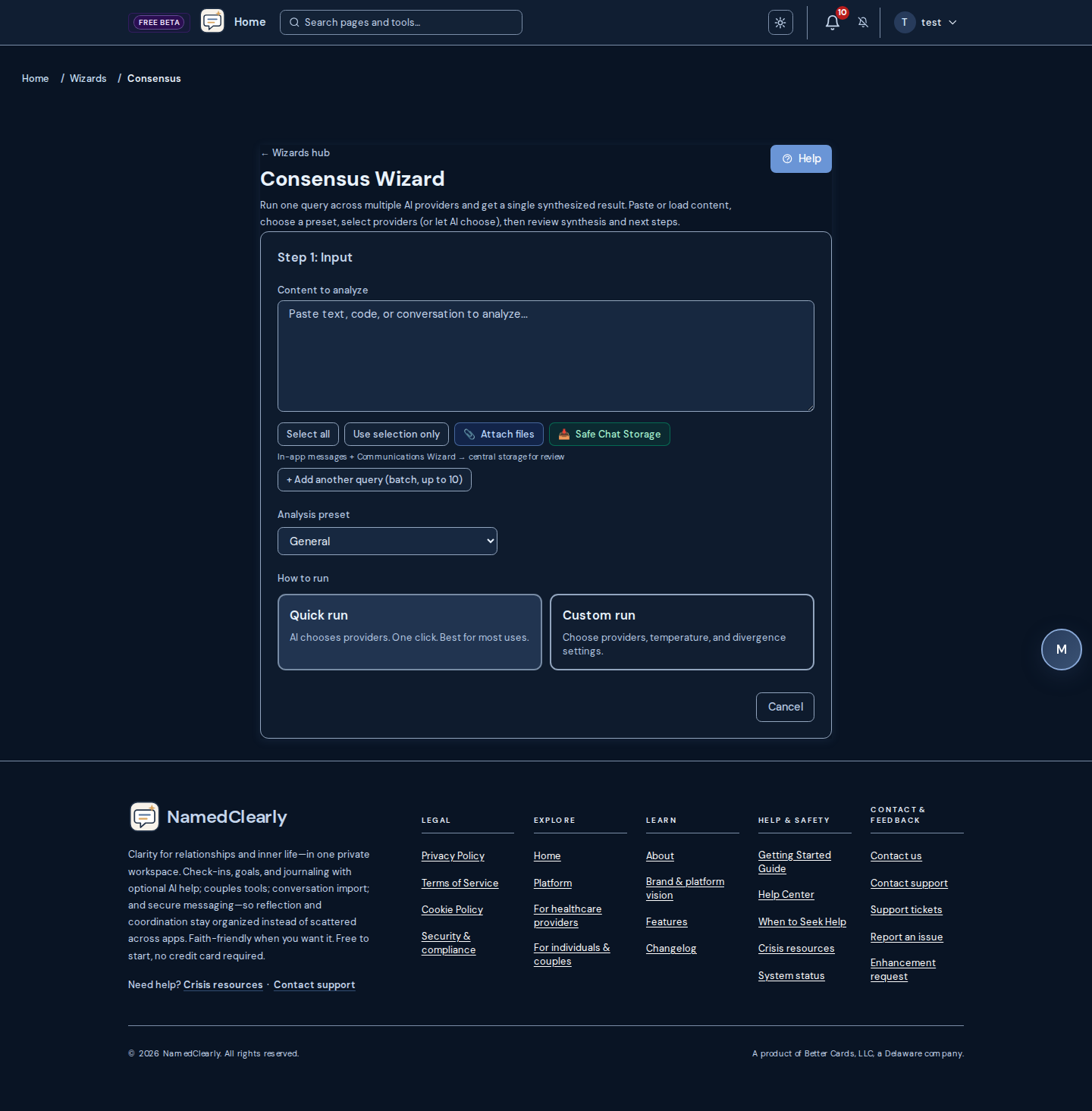Open Brand & platform vision link

click(685, 888)
